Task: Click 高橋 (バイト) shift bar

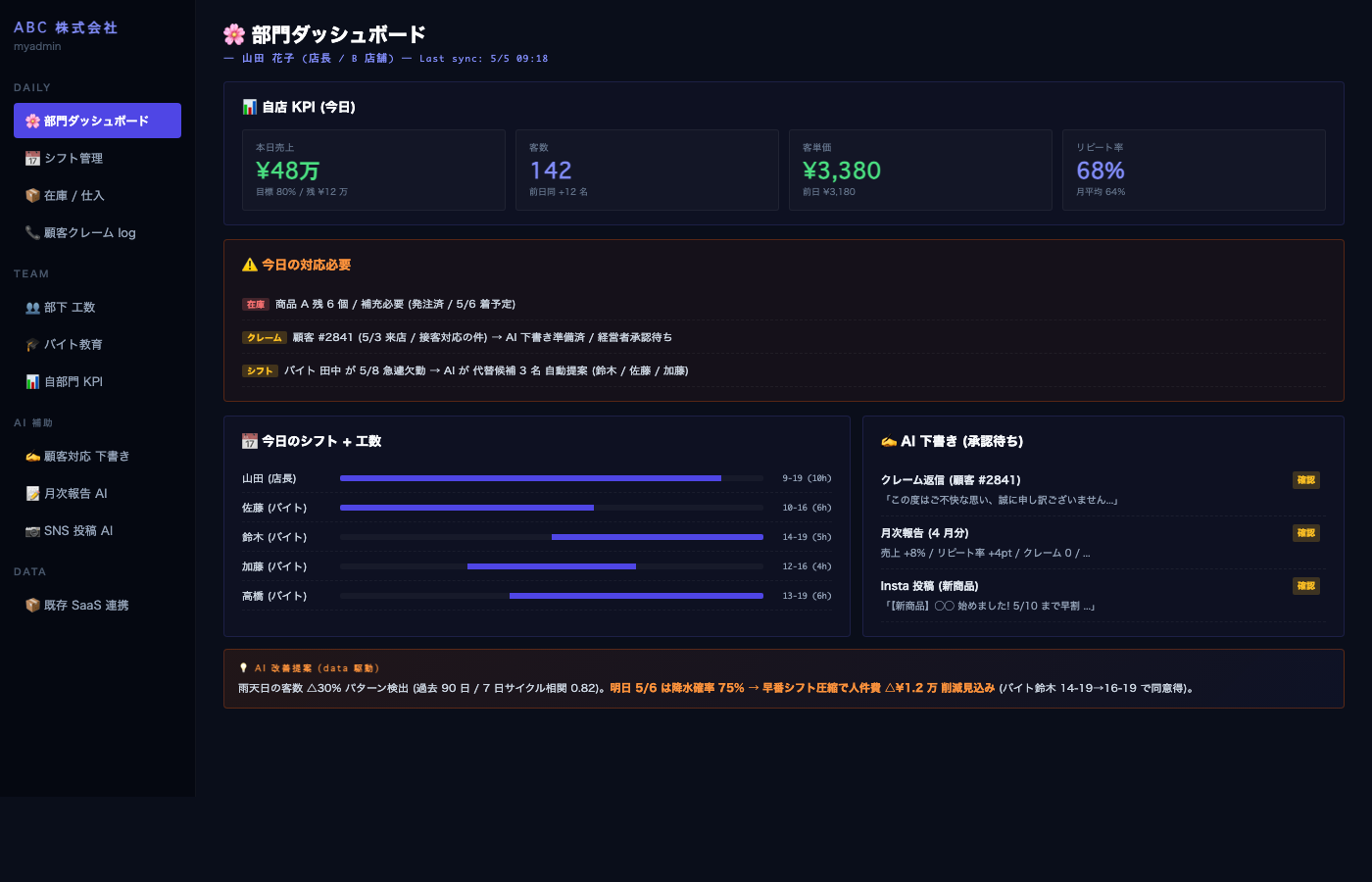Action: pyautogui.click(x=636, y=596)
